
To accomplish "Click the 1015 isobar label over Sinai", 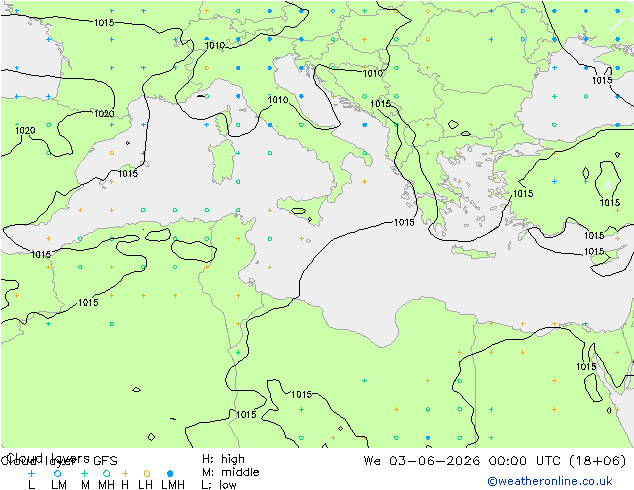I will [586, 366].
